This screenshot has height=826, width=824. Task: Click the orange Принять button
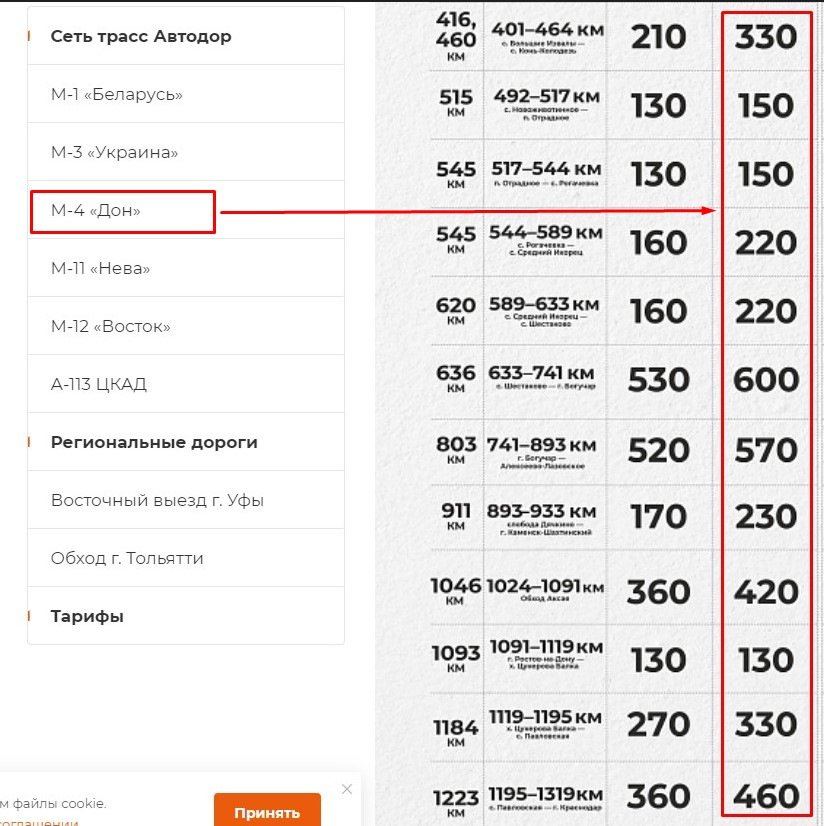pos(267,812)
